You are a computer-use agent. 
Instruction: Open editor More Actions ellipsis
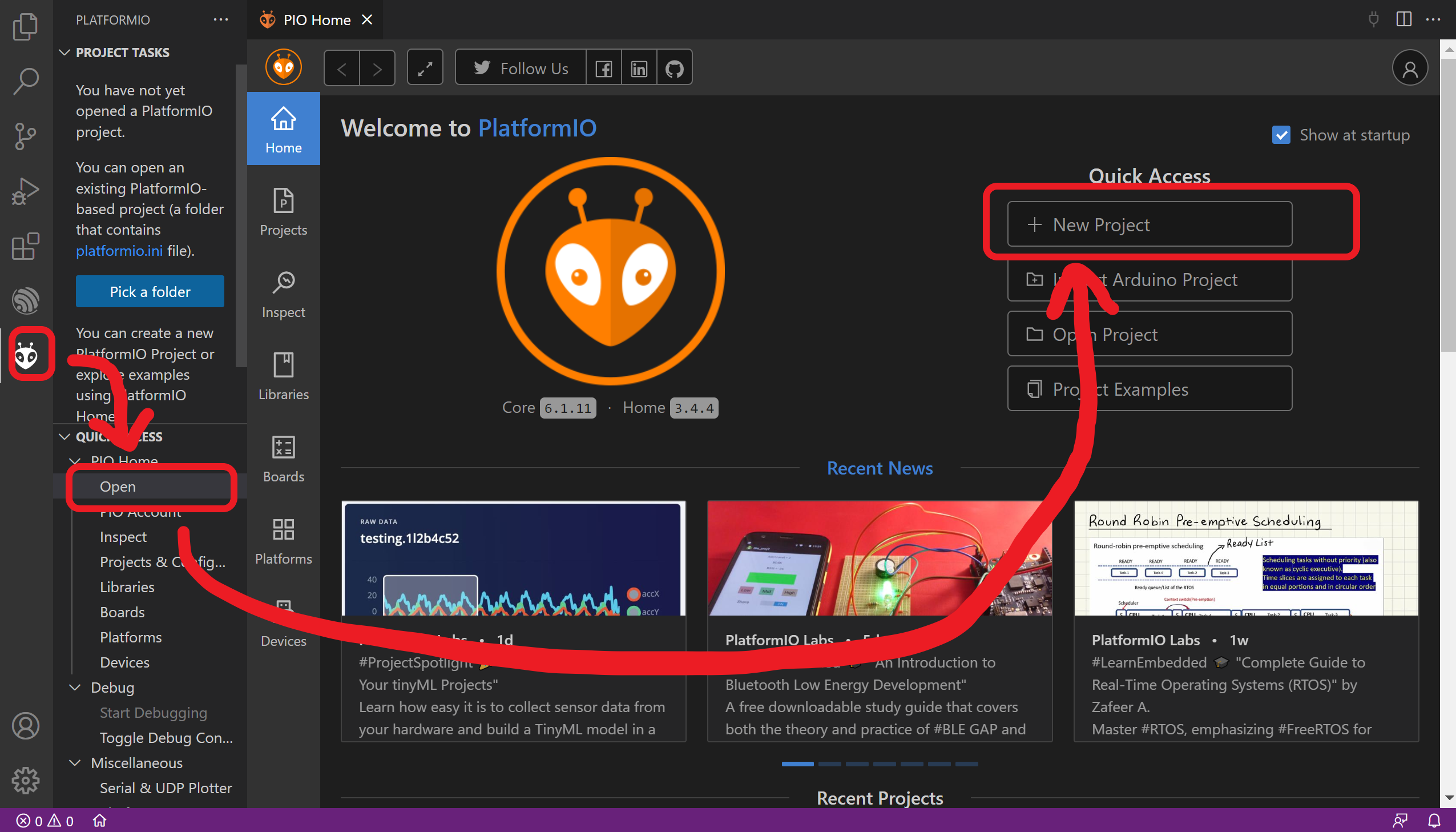point(1433,19)
